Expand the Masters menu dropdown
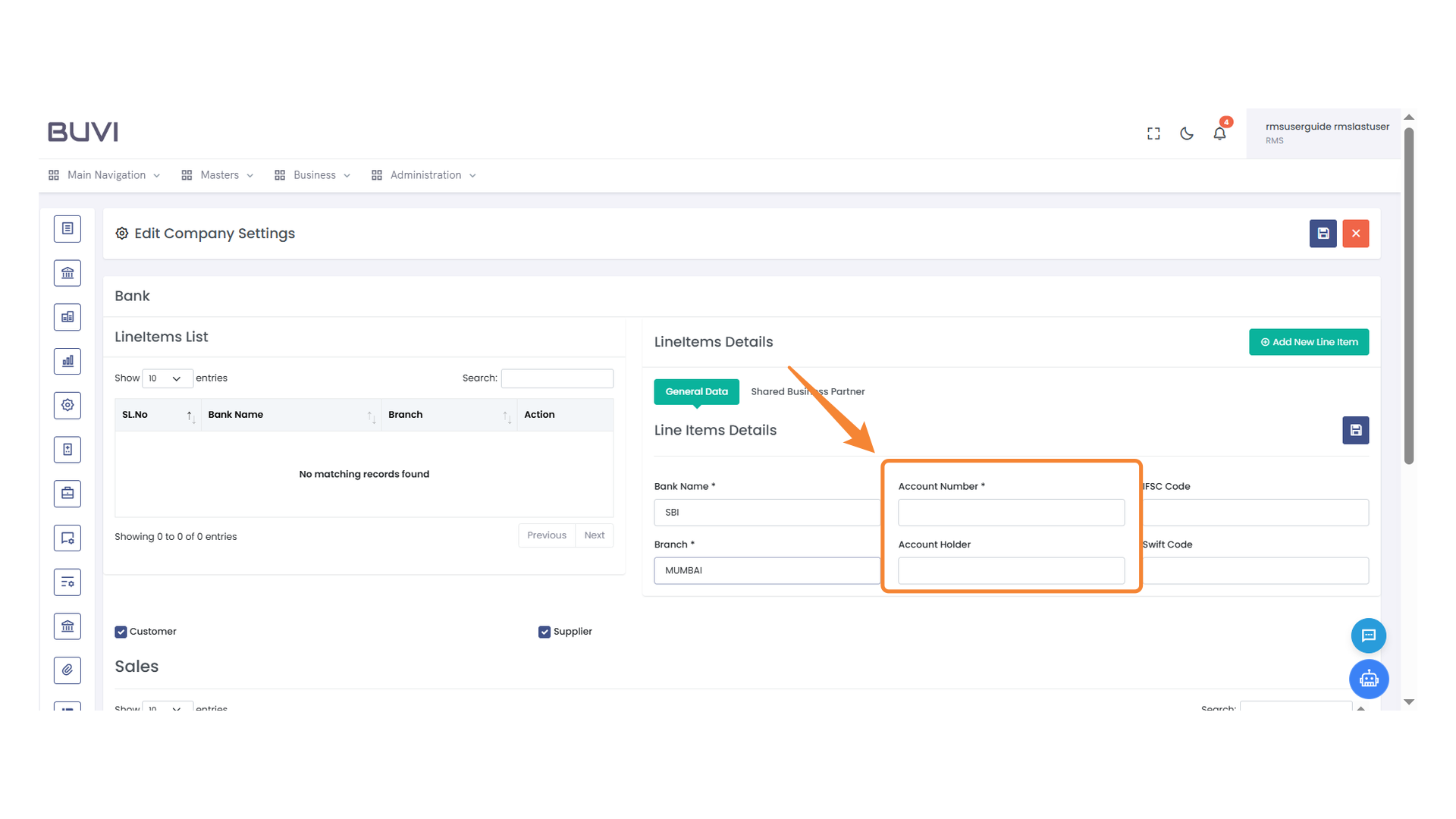Screen dimensions: 1456x819 (x=218, y=174)
